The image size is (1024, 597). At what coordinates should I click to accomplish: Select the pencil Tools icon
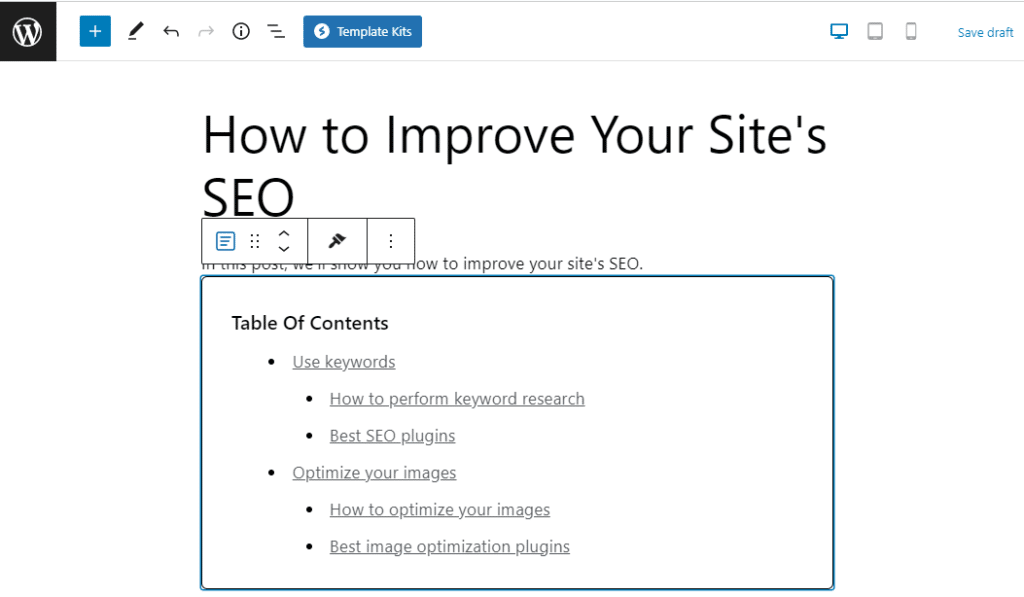click(135, 31)
